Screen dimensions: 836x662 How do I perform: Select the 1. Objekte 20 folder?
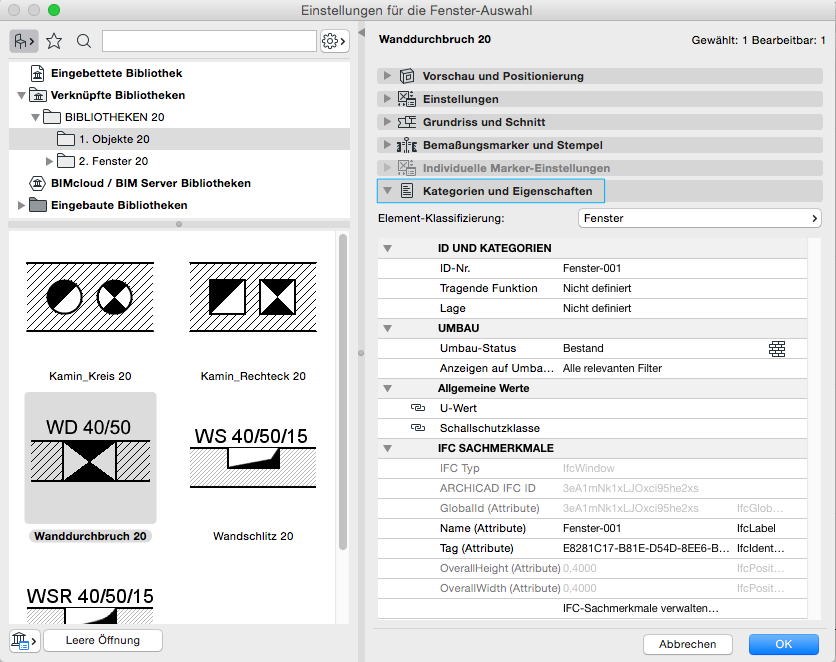point(179,139)
